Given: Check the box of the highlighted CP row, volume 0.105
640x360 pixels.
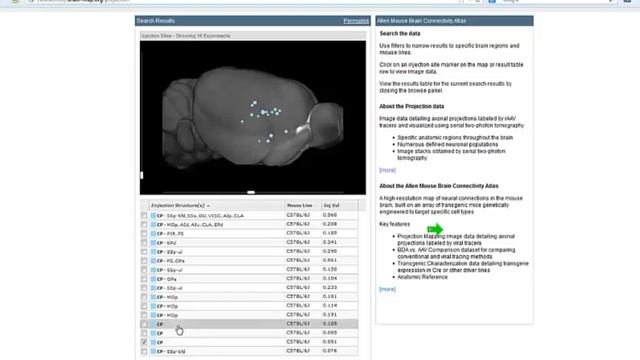Looking at the screenshot, I should click(x=144, y=324).
